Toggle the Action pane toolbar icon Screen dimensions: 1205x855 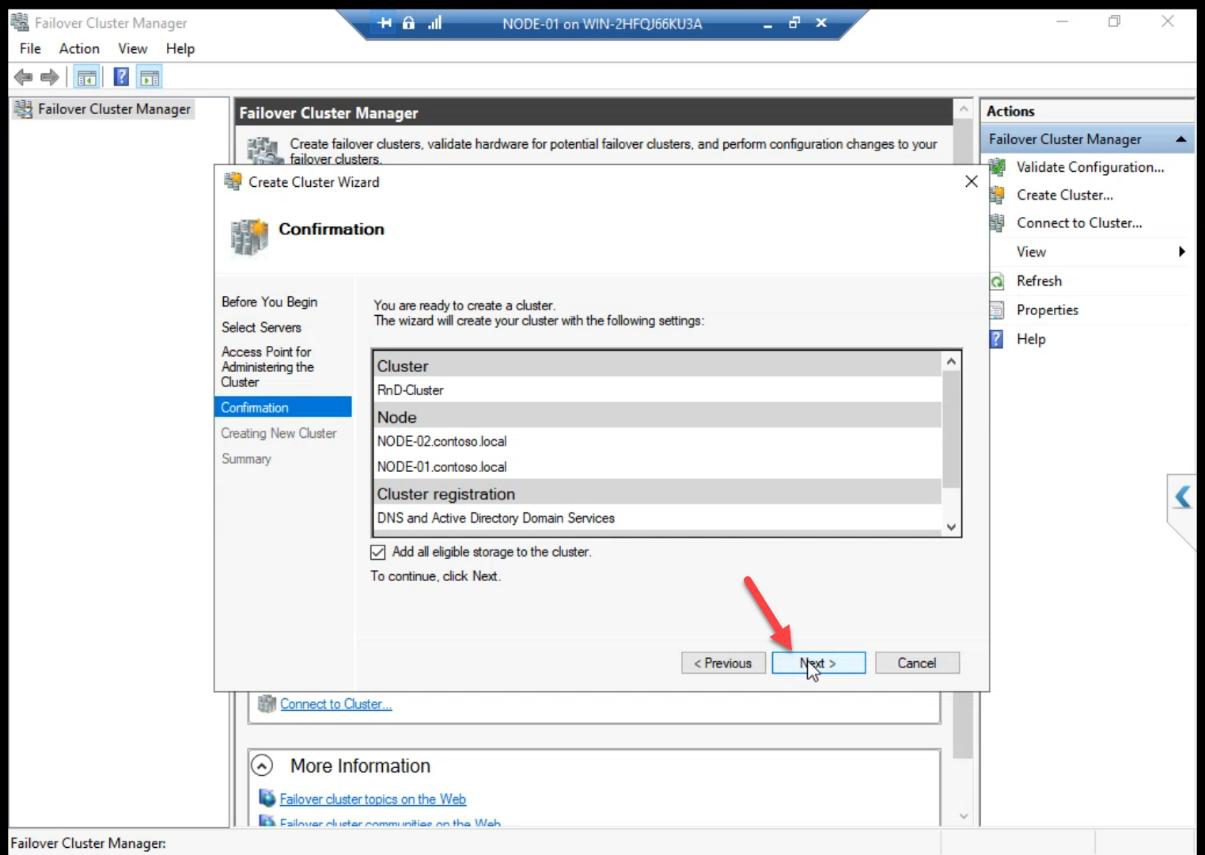[x=149, y=77]
